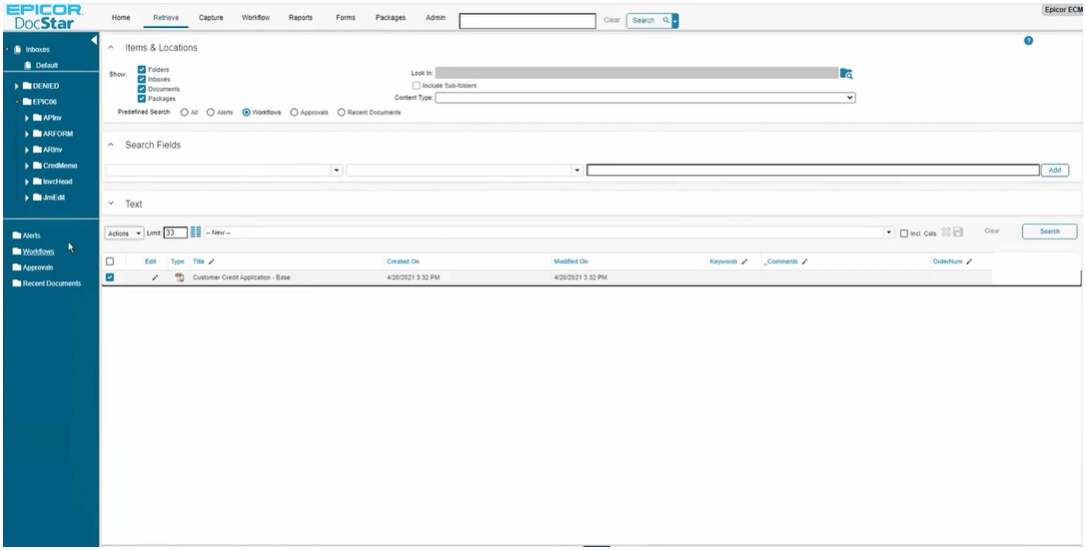Open the top Search button dropdown arrow
Viewport: 1086px width, 550px height.
pos(675,21)
